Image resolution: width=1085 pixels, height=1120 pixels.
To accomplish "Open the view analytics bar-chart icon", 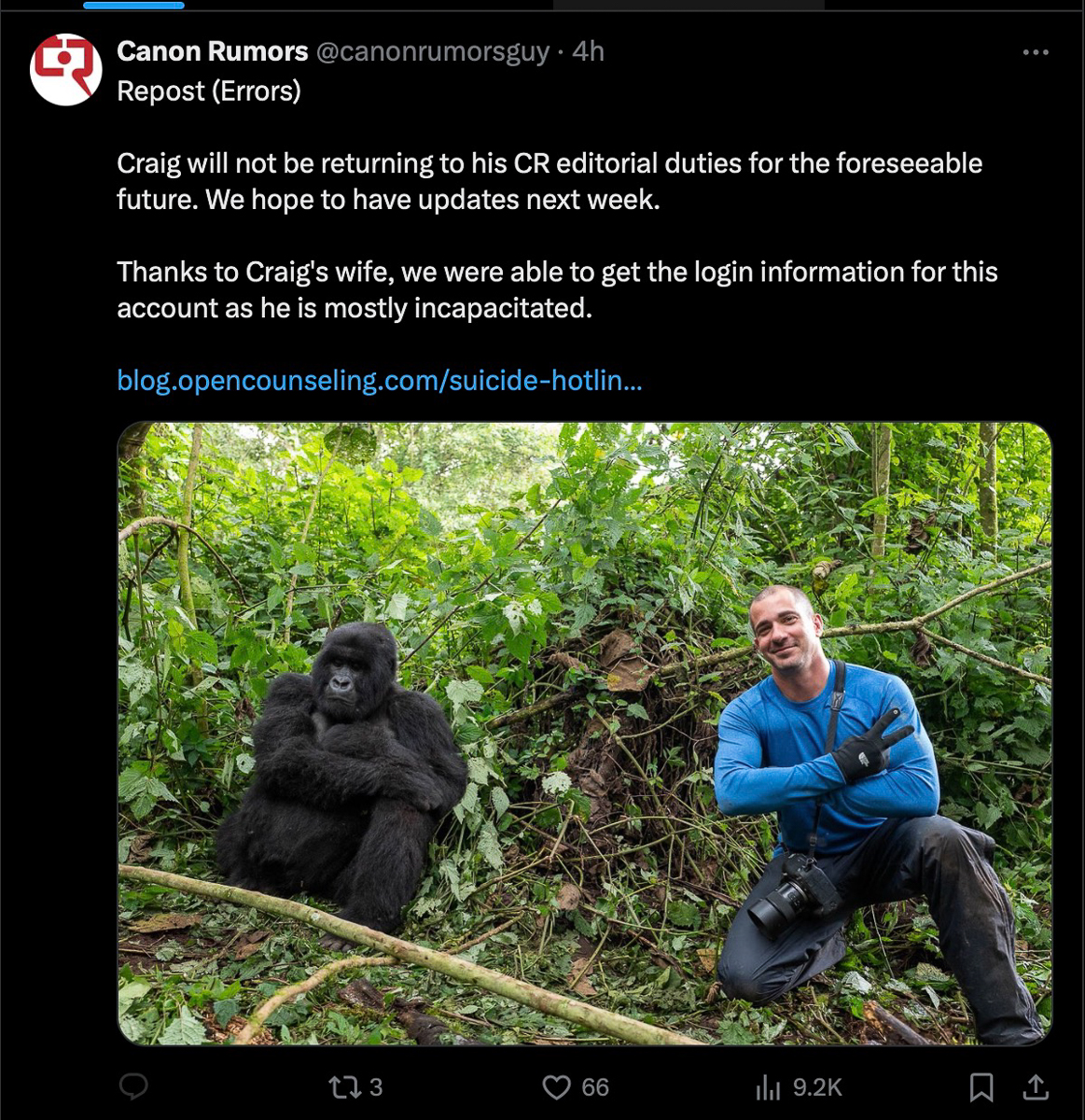I will (x=768, y=1087).
